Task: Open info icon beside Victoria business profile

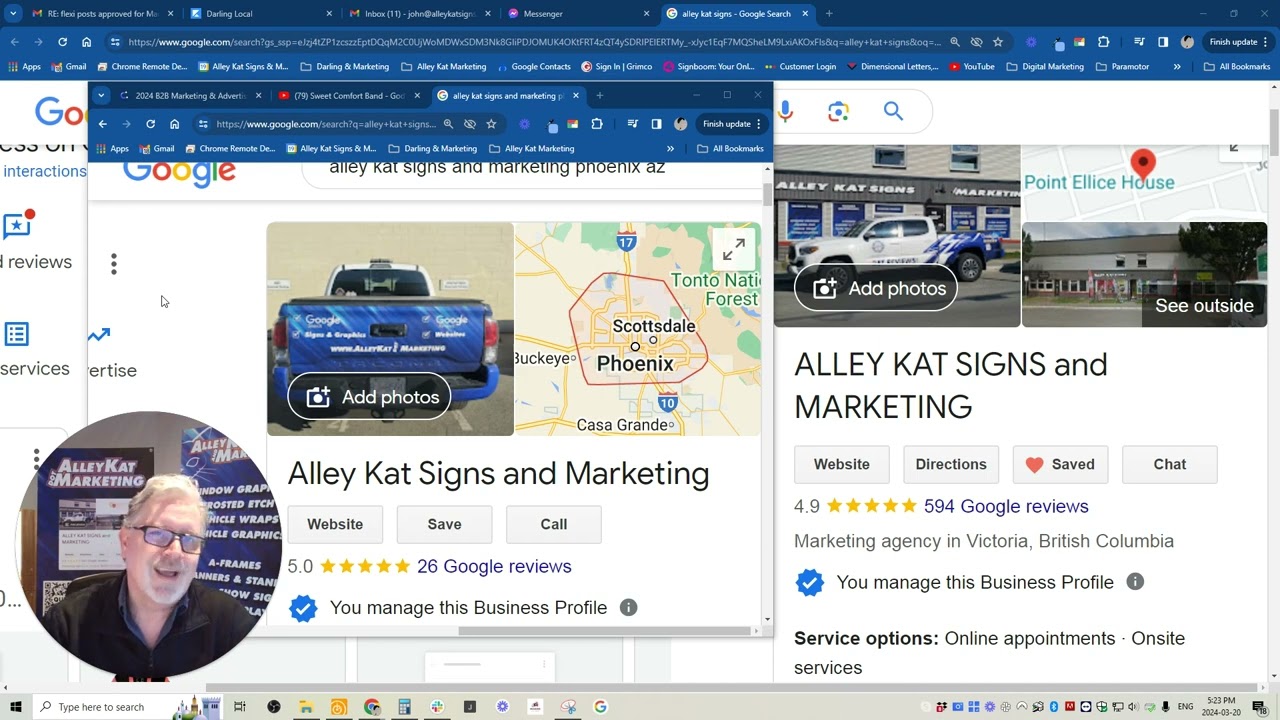Action: point(1135,582)
